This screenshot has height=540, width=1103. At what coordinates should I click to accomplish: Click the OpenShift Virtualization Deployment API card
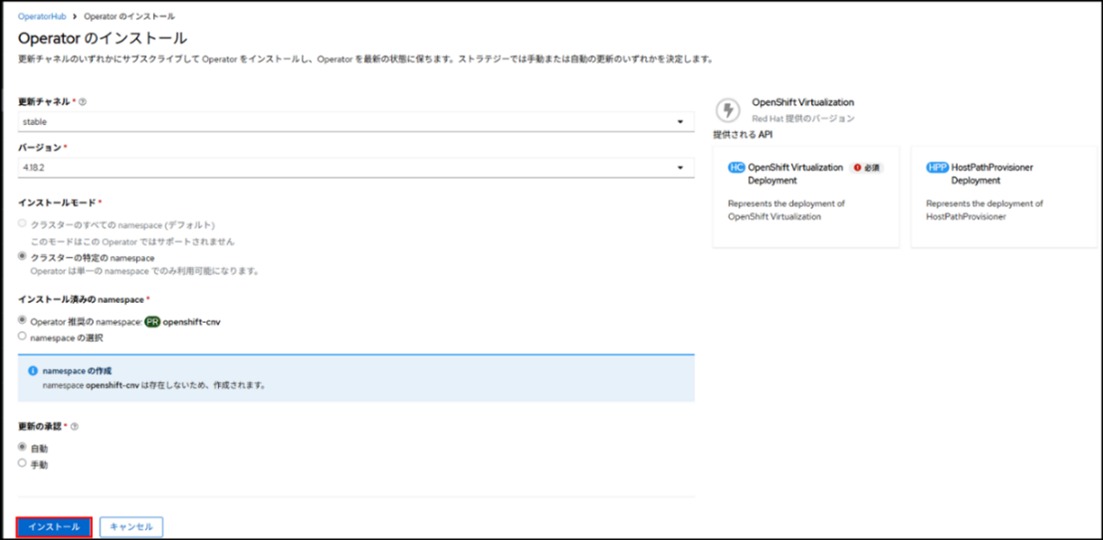805,197
